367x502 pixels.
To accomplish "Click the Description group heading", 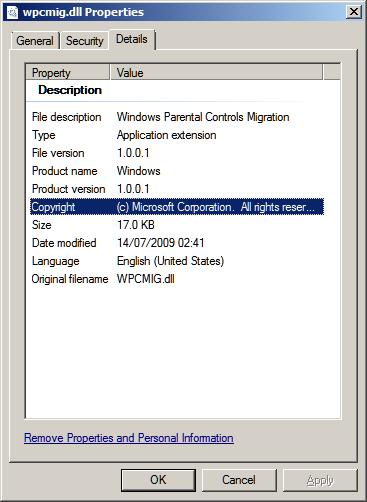I will (x=70, y=90).
